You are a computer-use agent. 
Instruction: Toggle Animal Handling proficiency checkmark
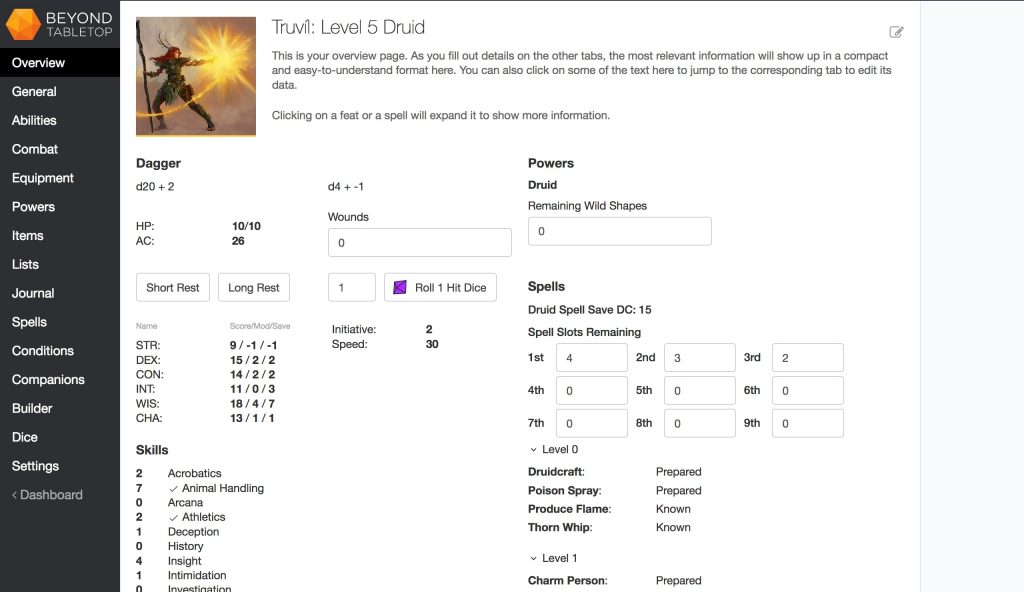coord(173,488)
